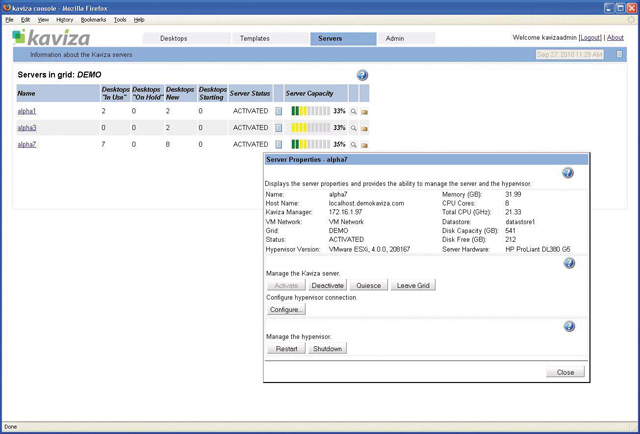
Task: Open the File menu
Action: [x=9, y=20]
